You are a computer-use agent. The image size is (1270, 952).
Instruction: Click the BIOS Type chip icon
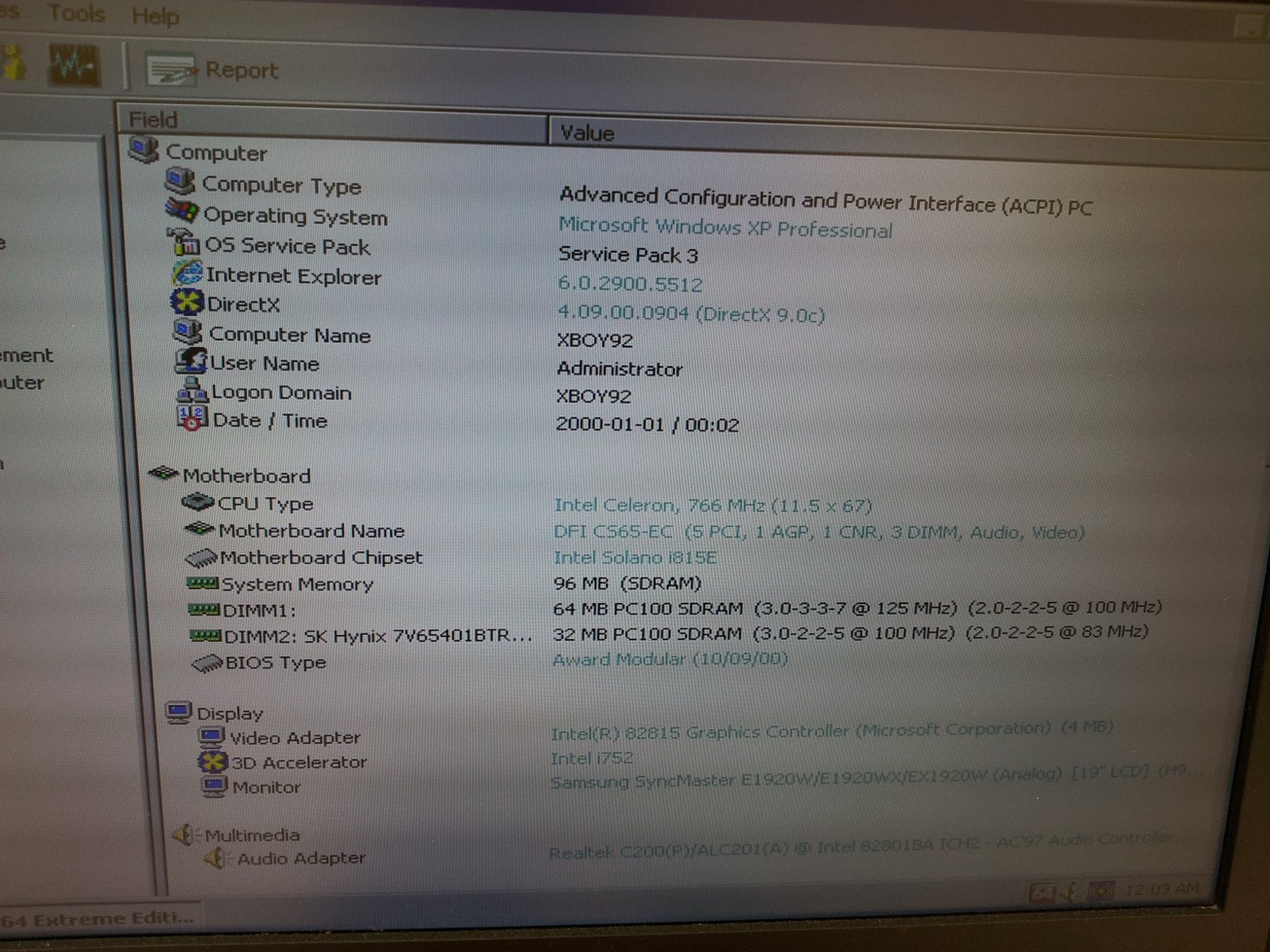(207, 663)
